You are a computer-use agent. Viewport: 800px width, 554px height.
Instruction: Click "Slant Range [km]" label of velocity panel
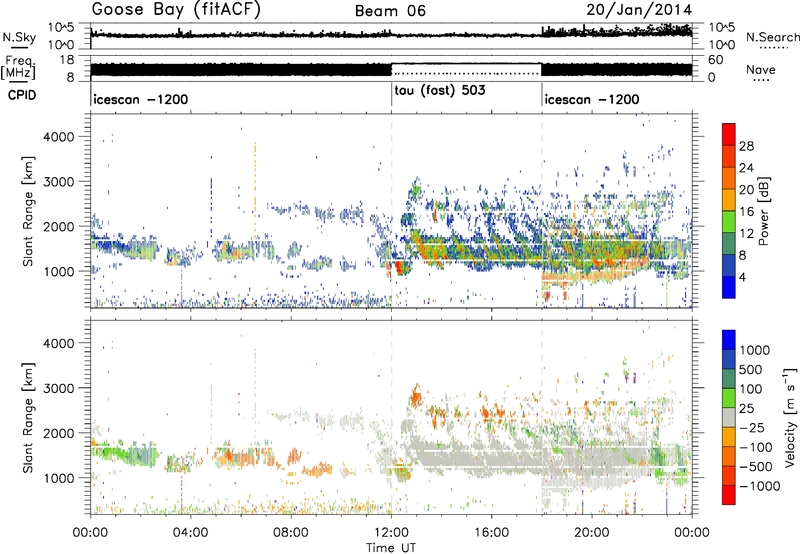pyautogui.click(x=28, y=418)
